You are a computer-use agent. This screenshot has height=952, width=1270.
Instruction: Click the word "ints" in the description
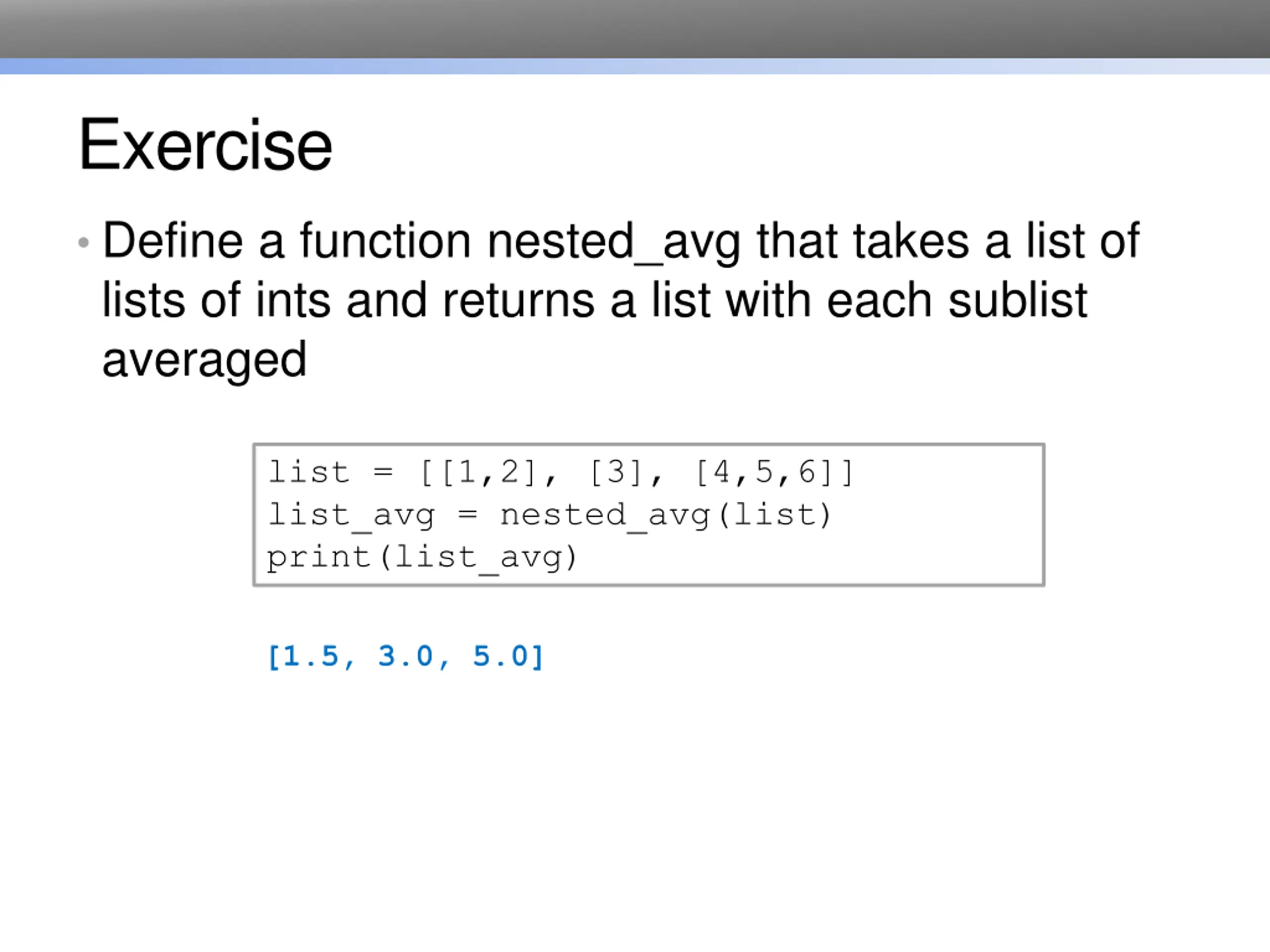[293, 300]
